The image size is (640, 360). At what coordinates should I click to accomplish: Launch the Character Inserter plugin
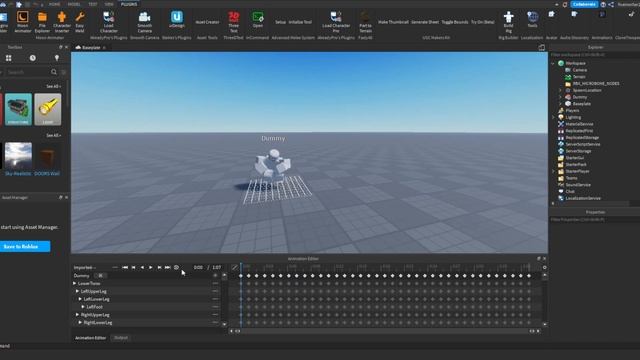[x=62, y=22]
